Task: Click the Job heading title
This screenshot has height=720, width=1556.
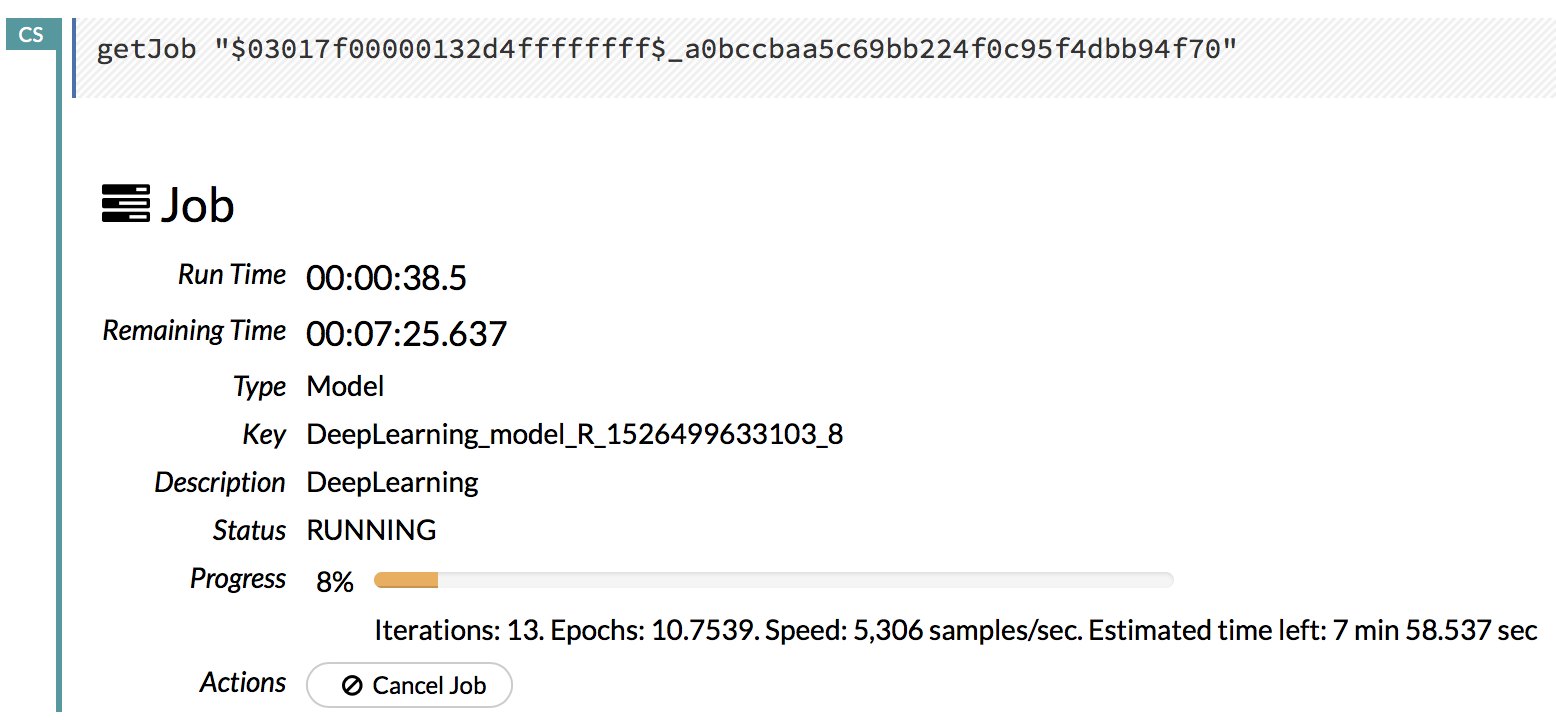Action: pos(198,205)
